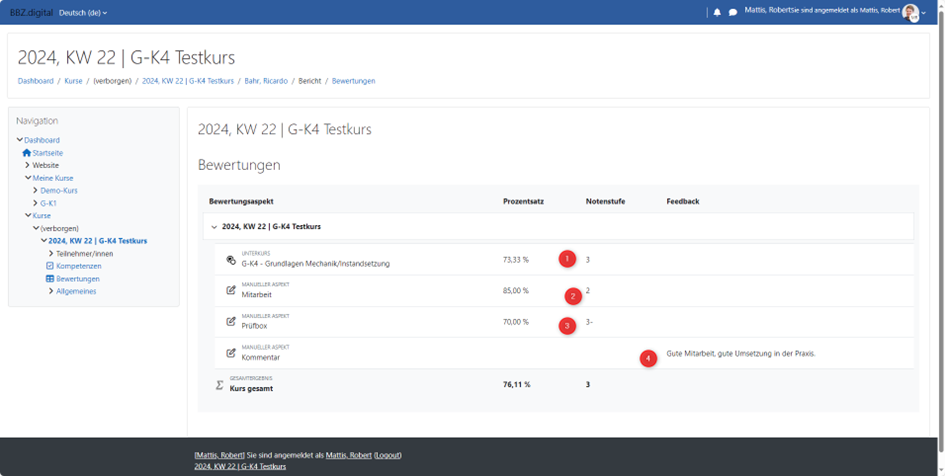Expand the Teilnehmer/innen navigation node
This screenshot has width=945, height=476.
coord(51,254)
